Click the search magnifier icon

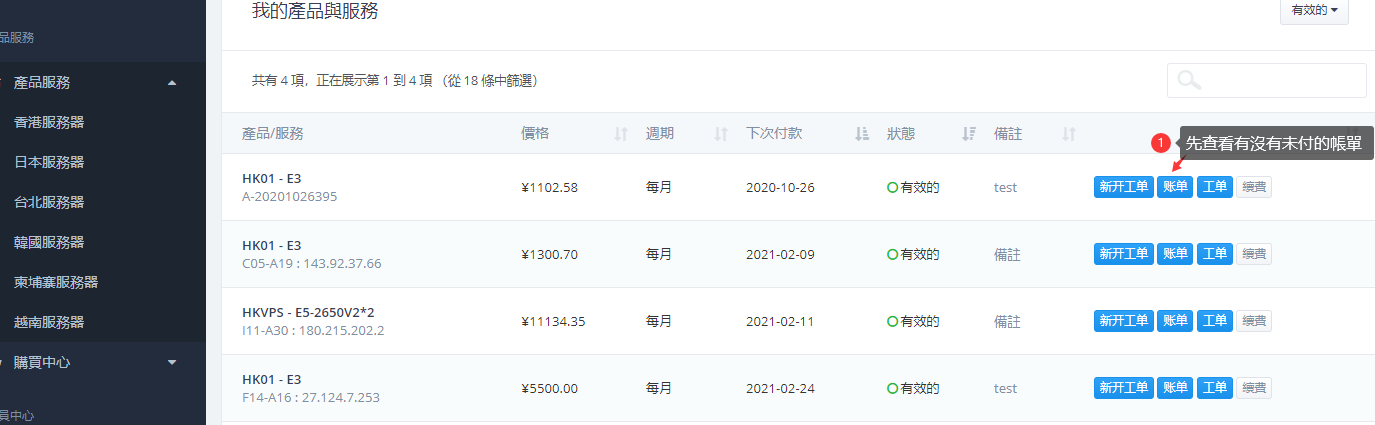(1189, 81)
